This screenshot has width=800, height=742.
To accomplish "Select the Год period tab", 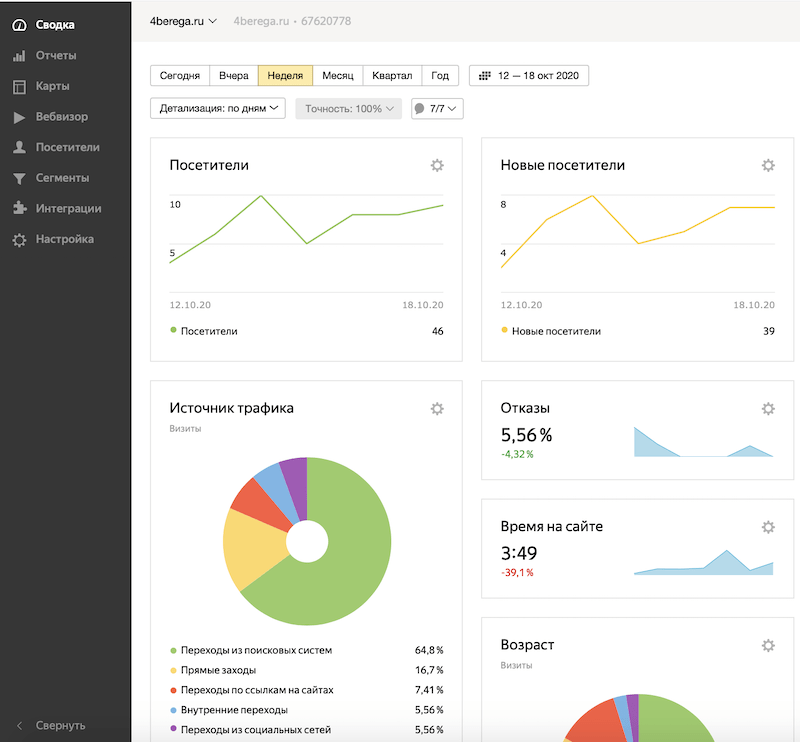I will [x=440, y=76].
